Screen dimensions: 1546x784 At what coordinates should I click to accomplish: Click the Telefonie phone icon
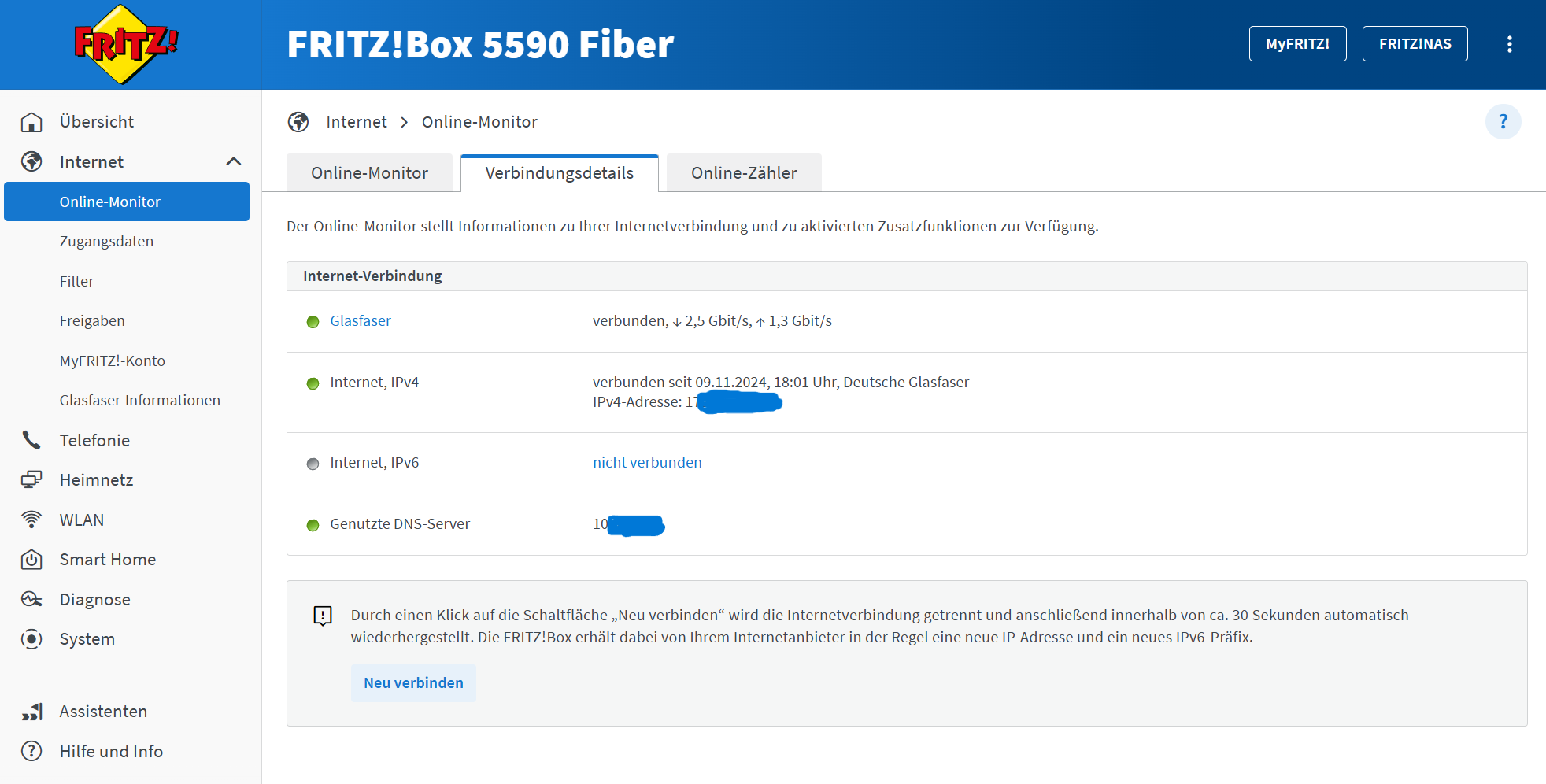[31, 440]
